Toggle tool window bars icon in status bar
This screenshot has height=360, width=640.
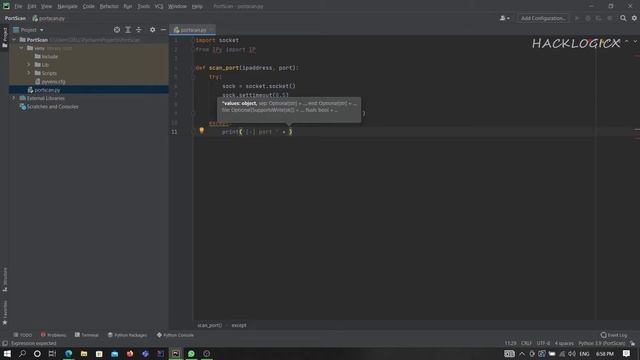click(x=4, y=343)
